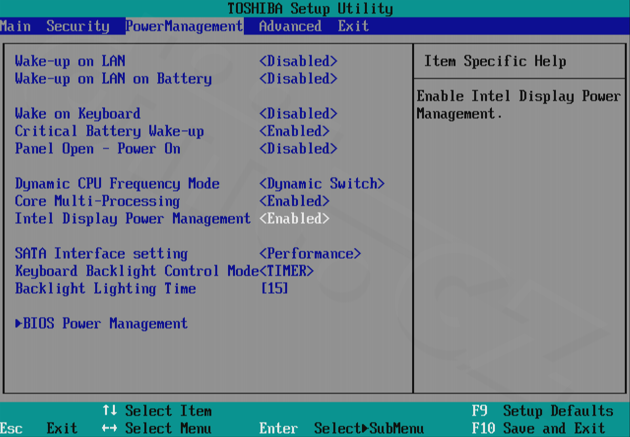Switch to the Main tab

15,27
